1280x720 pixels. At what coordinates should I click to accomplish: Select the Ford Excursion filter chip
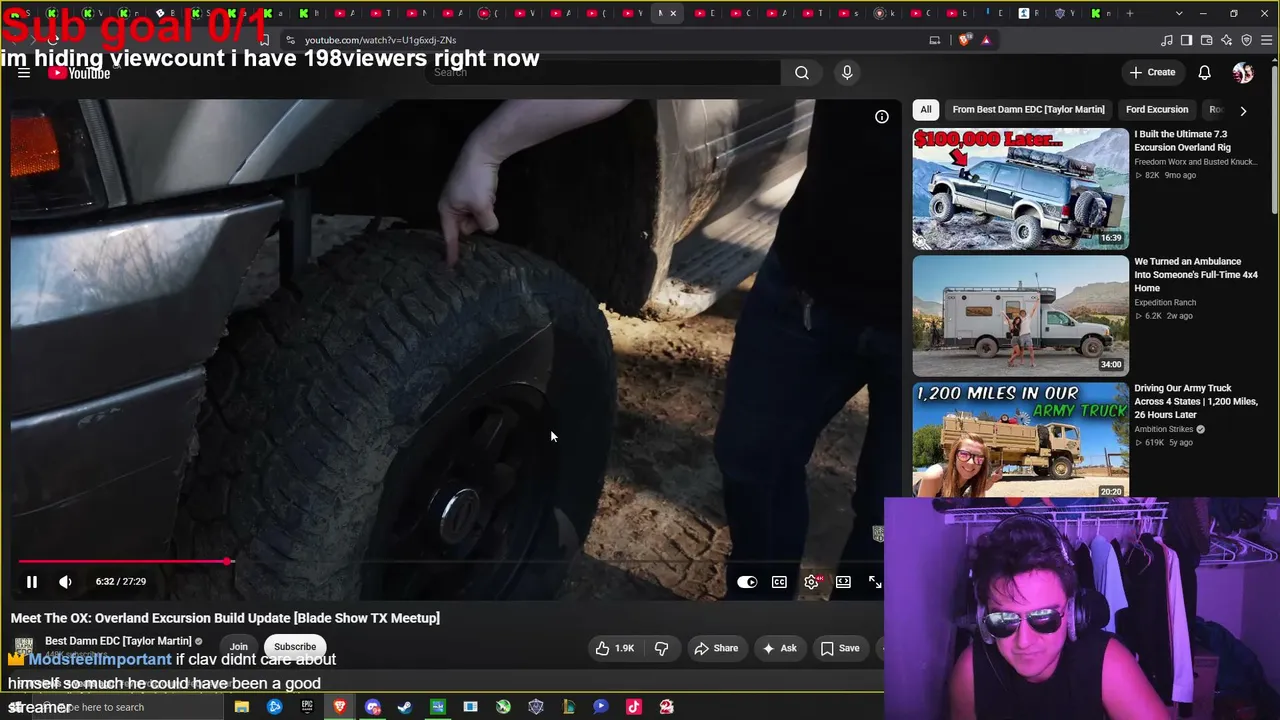[x=1157, y=110]
